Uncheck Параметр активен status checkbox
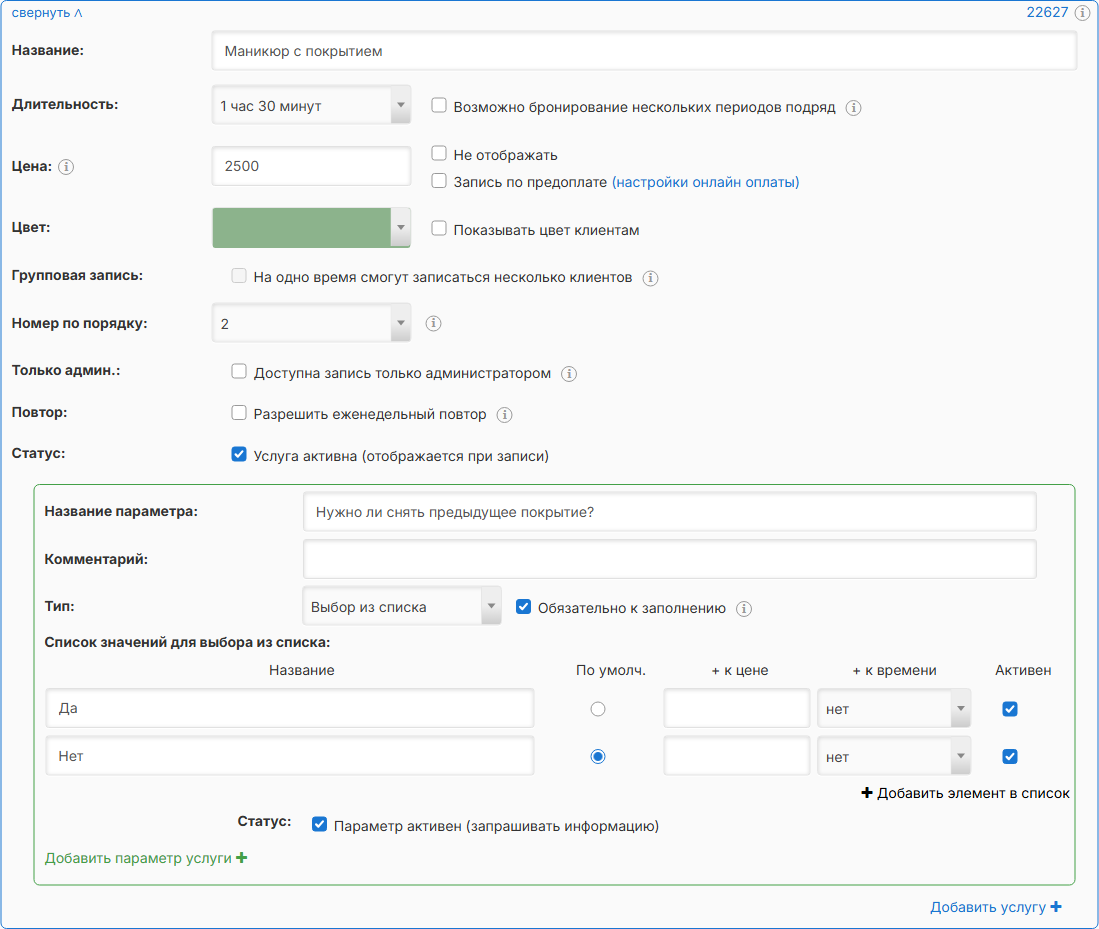The image size is (1099, 929). pos(320,824)
